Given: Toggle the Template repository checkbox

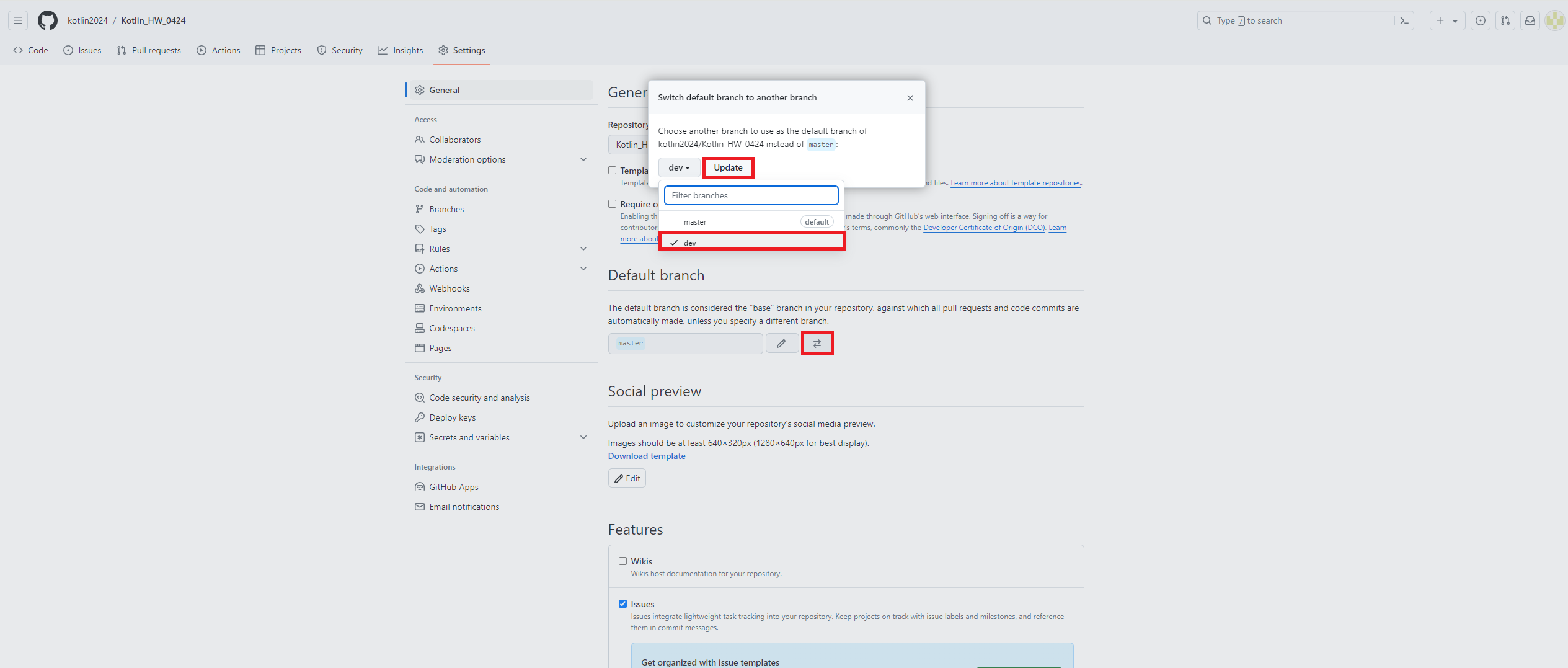Looking at the screenshot, I should tap(612, 171).
